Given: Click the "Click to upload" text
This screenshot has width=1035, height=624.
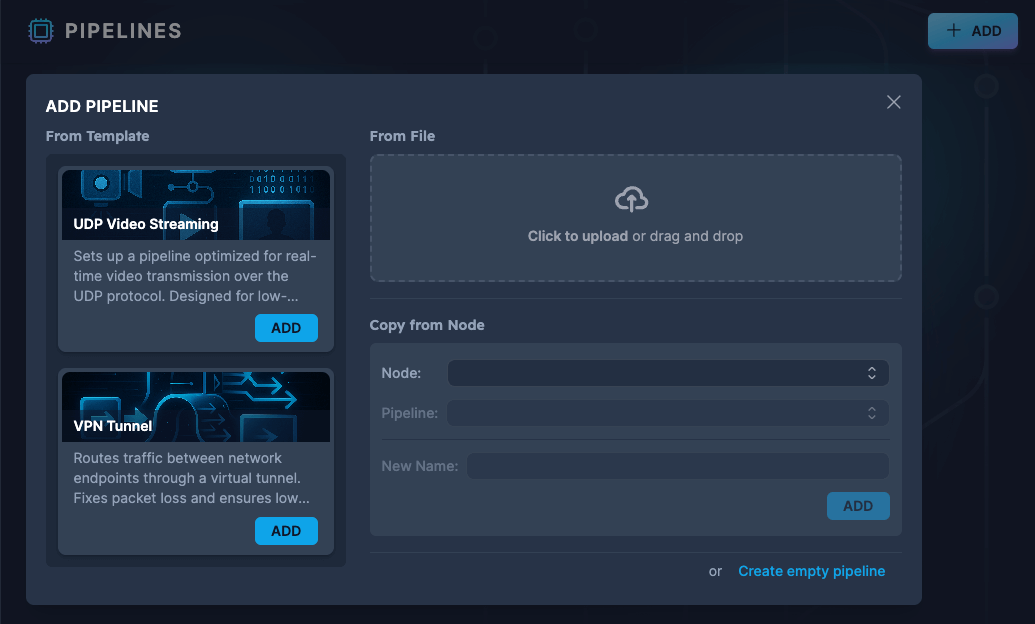Looking at the screenshot, I should [x=577, y=237].
